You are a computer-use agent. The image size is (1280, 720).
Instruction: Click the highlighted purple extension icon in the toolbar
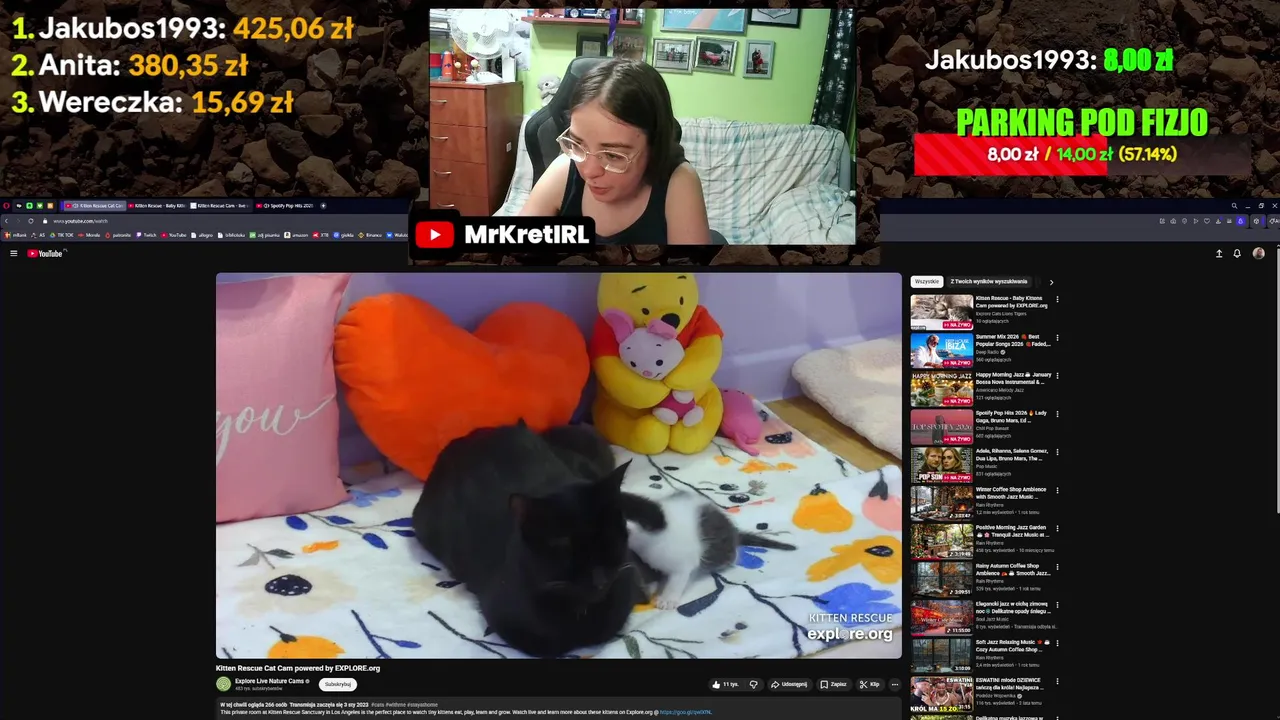1240,221
